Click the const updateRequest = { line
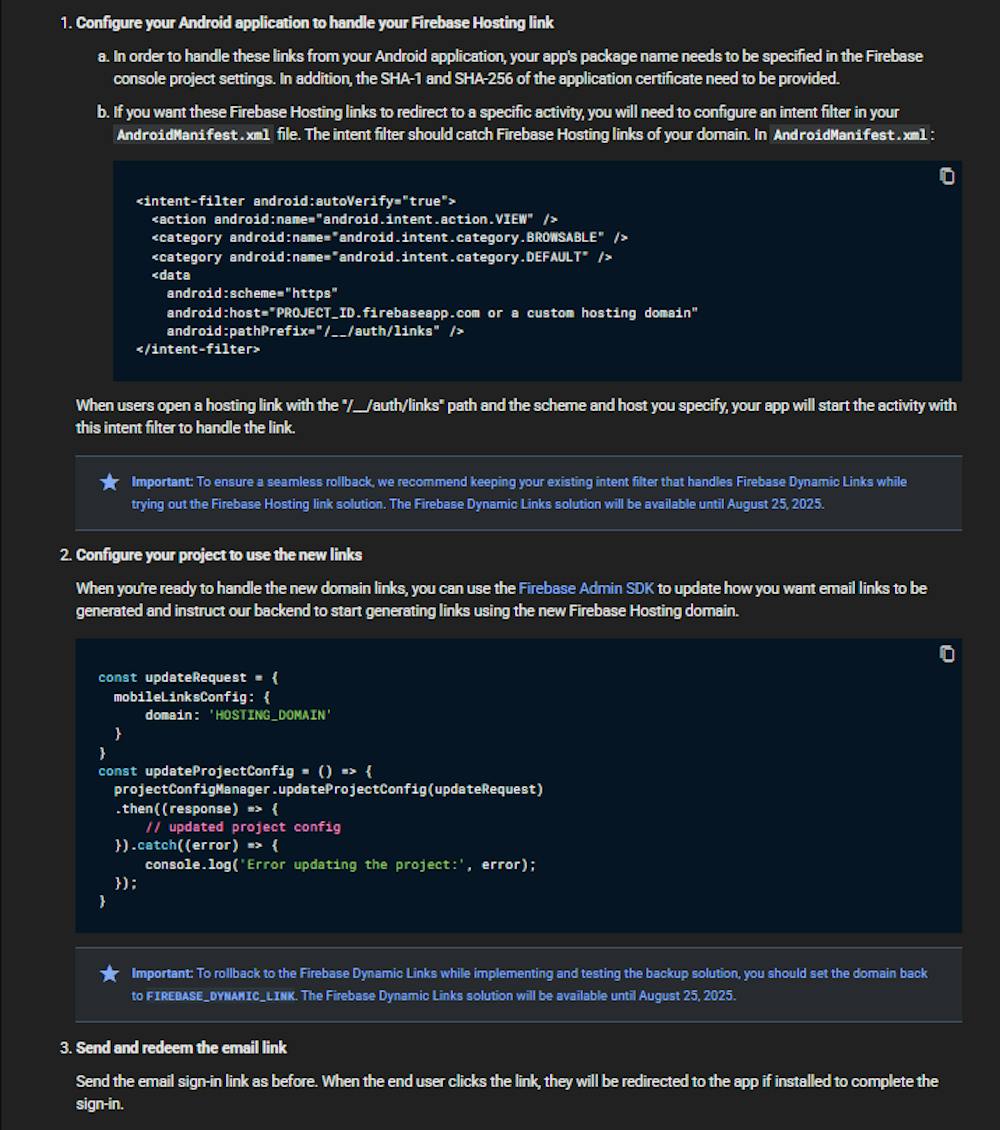Viewport: 1000px width, 1130px height. 188,677
